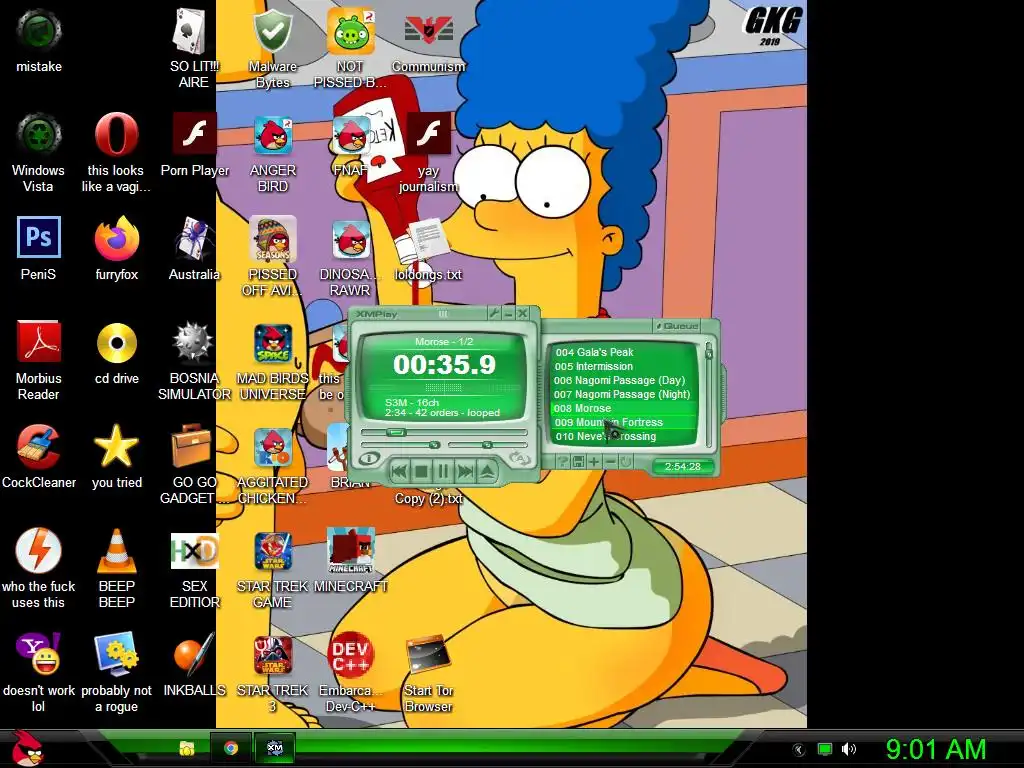Open the 'BOSNIA SIMULATOR' minesweeper icon

pos(194,359)
